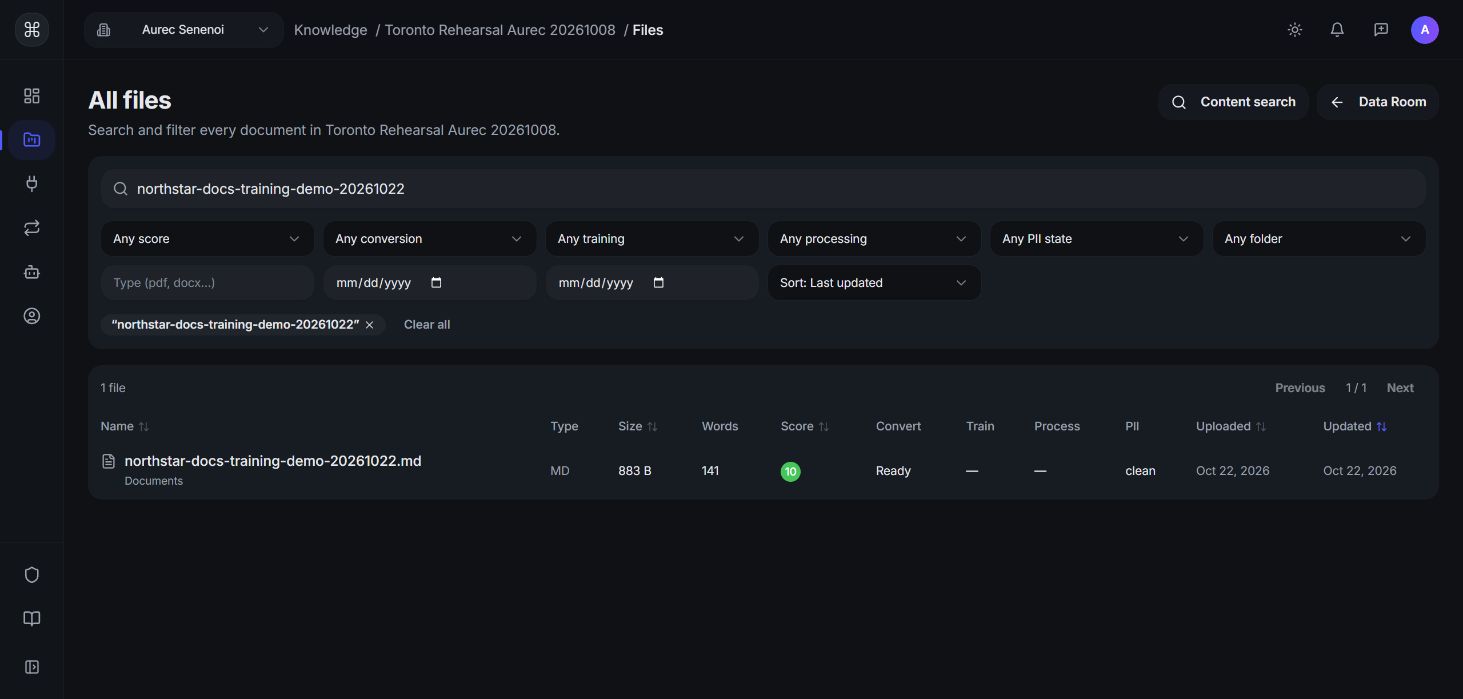Expand the Any processing dropdown

[x=874, y=239]
